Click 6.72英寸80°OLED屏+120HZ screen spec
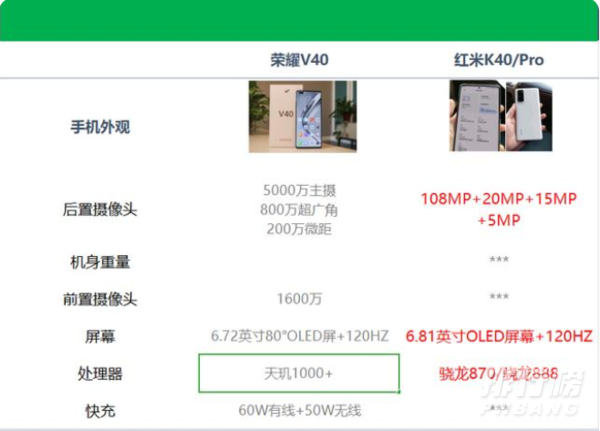The width and height of the screenshot is (600, 431). coord(300,336)
